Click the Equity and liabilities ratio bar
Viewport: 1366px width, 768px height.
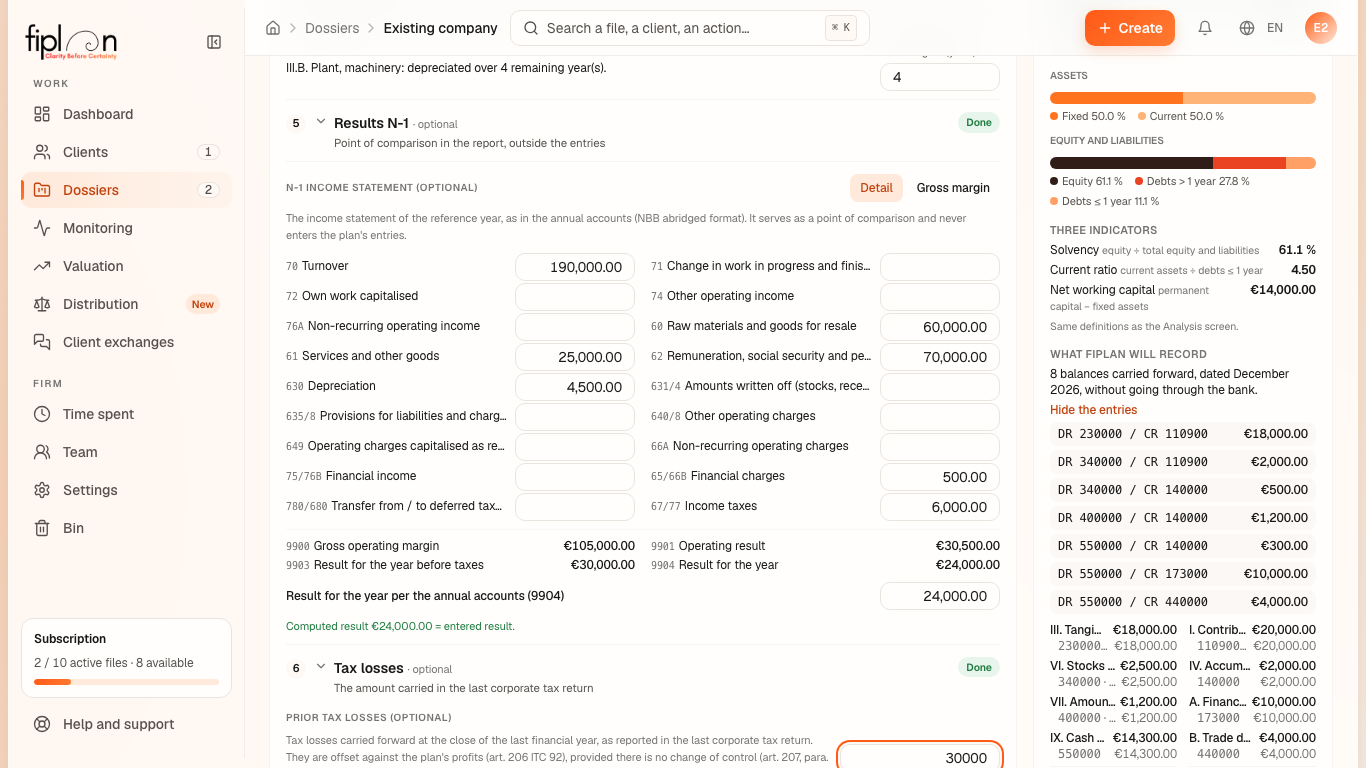click(1183, 163)
